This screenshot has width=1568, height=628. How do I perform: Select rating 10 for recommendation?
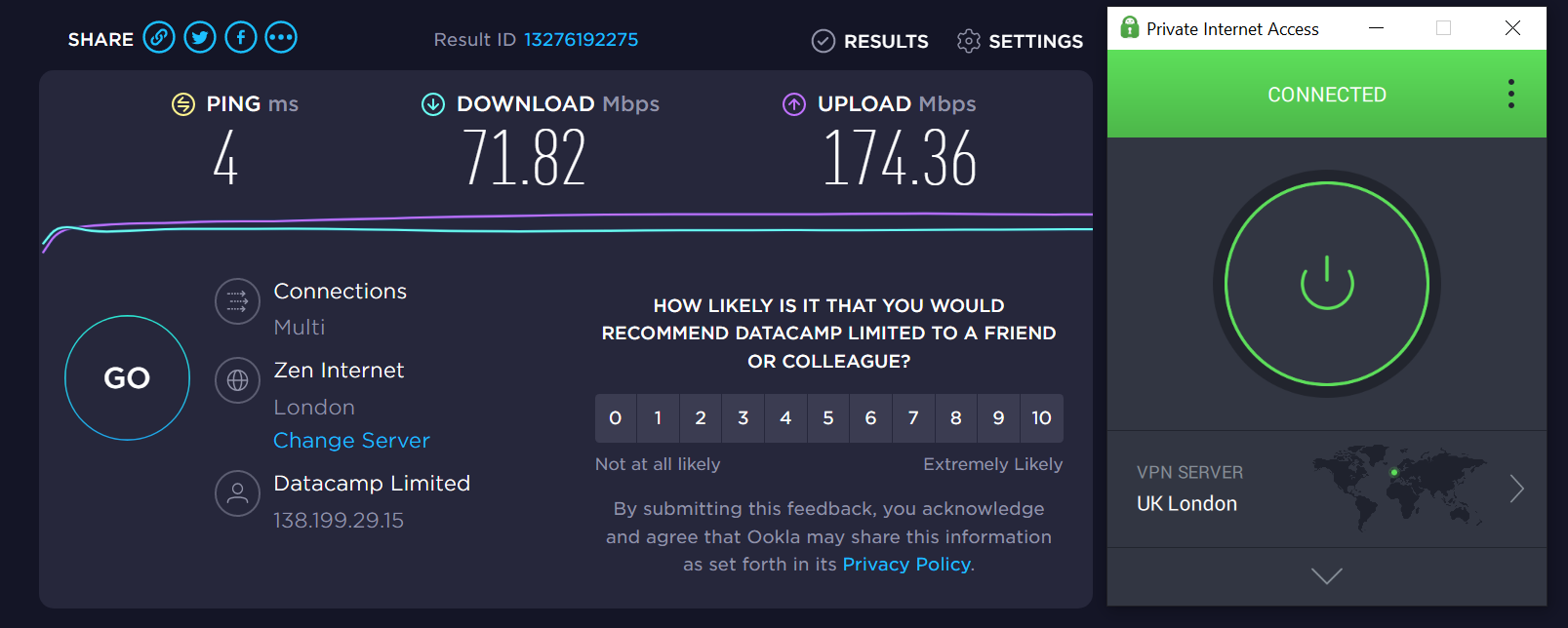1042,418
